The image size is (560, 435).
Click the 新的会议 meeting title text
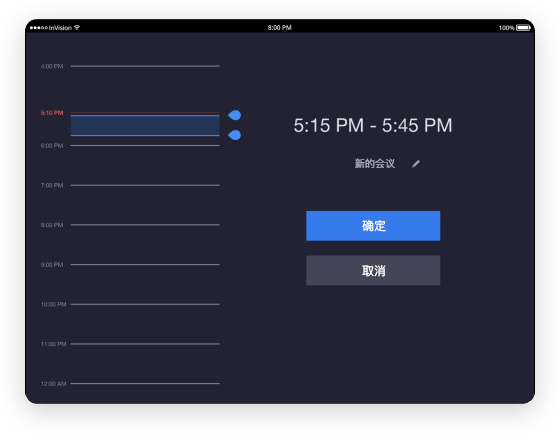(375, 164)
